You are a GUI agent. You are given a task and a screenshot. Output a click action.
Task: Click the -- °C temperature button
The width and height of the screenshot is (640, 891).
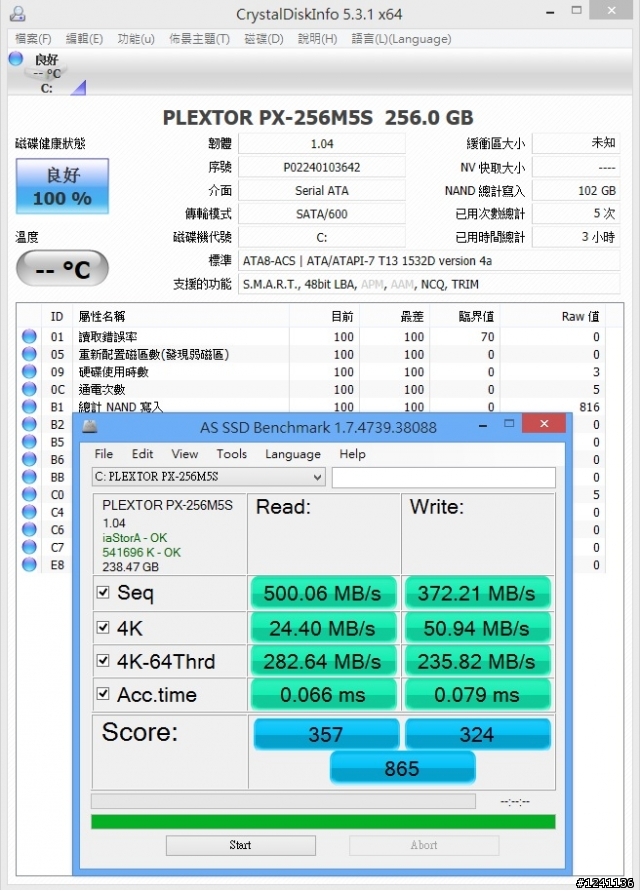tap(63, 268)
